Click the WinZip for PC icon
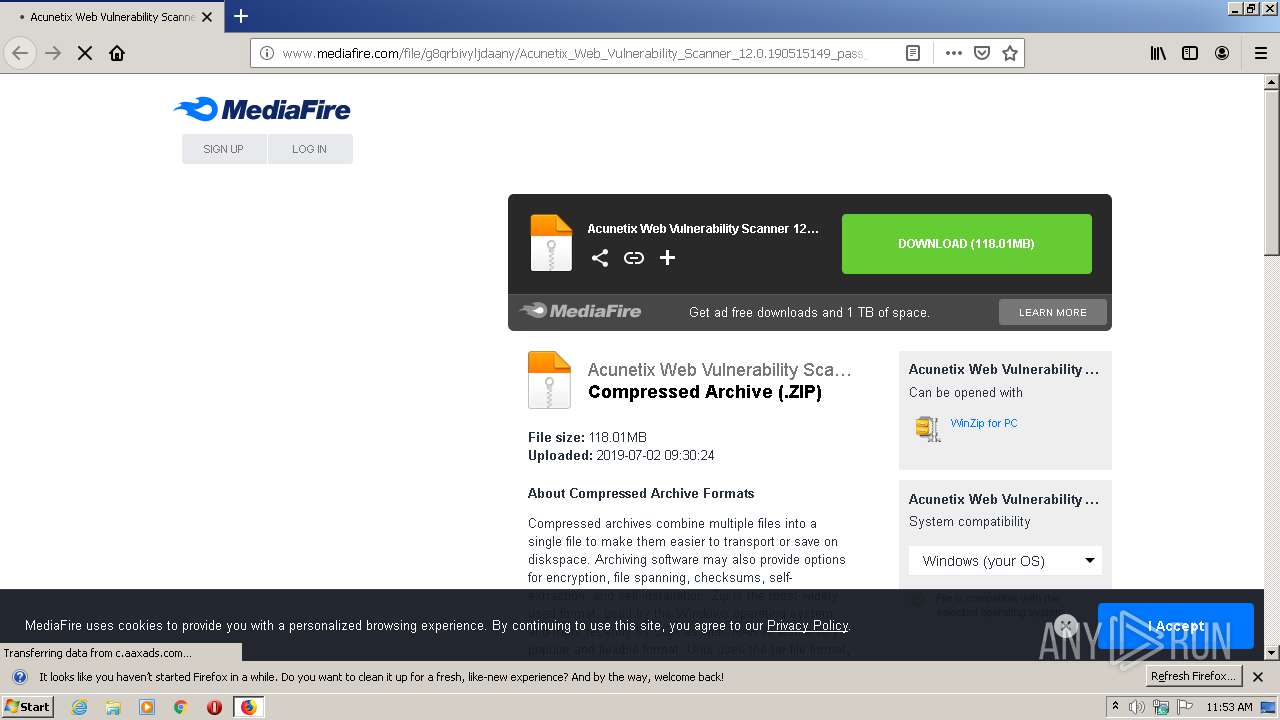The image size is (1280, 720). point(928,428)
